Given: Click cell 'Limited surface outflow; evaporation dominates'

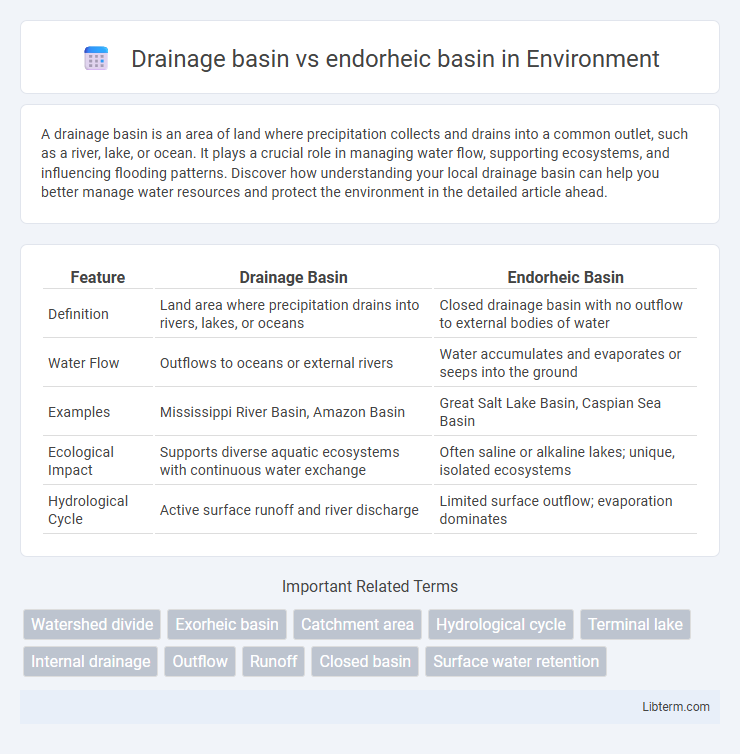Looking at the screenshot, I should [x=565, y=510].
